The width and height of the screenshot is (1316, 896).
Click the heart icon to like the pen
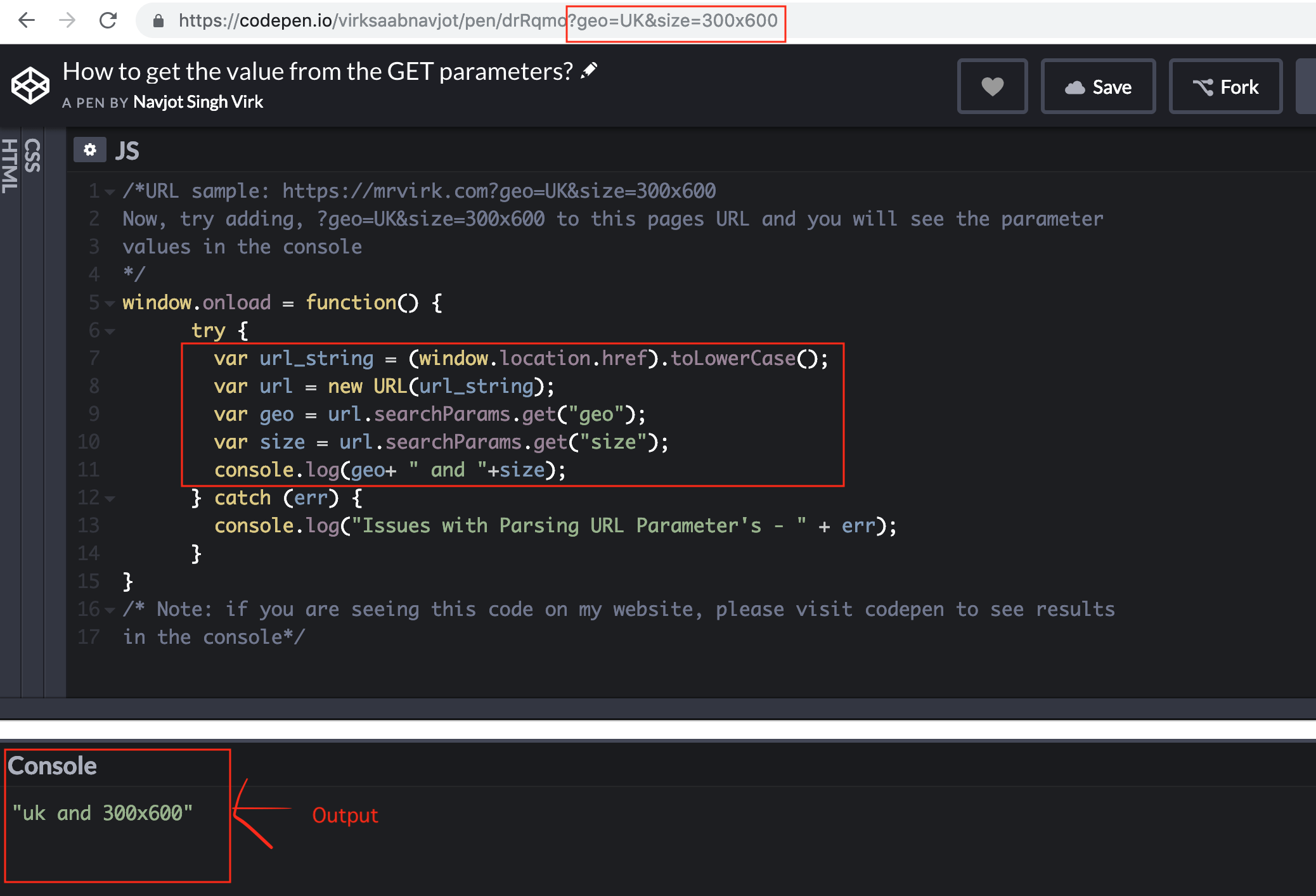point(992,86)
